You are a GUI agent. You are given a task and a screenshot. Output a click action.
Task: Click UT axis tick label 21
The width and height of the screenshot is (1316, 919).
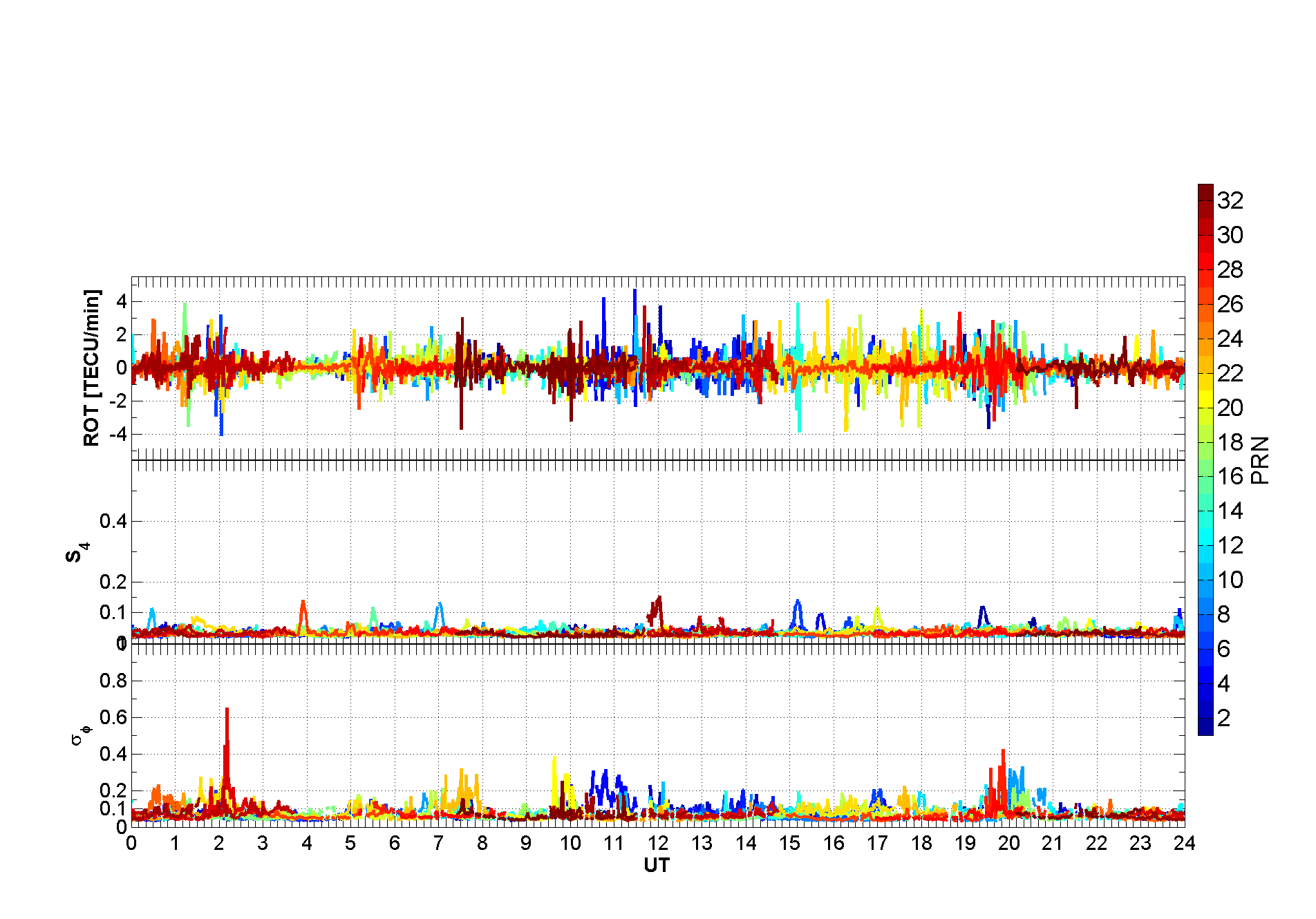point(1053,843)
